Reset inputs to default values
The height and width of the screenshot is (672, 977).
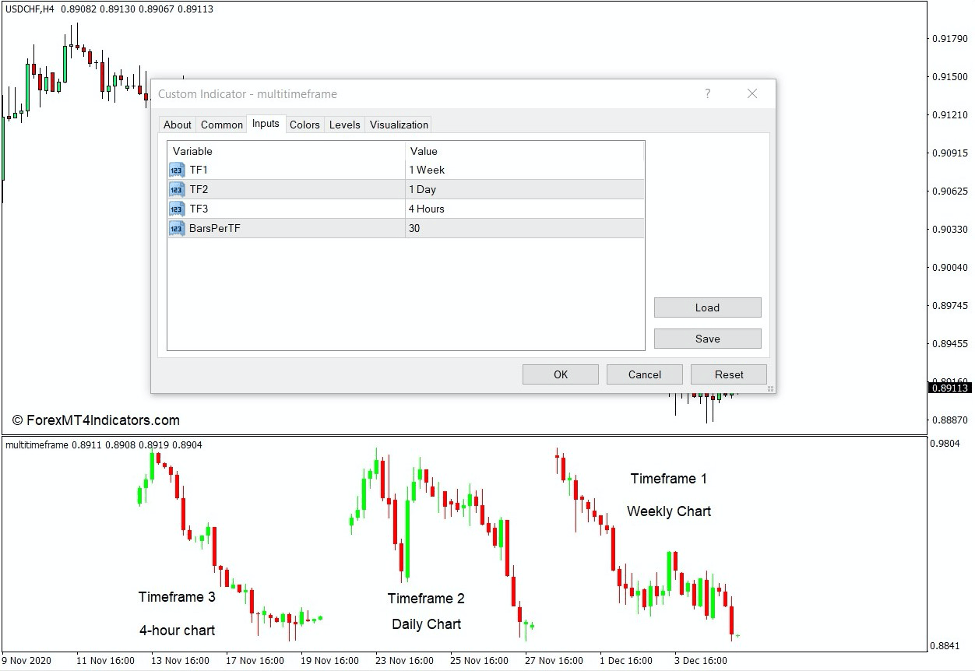[x=728, y=374]
